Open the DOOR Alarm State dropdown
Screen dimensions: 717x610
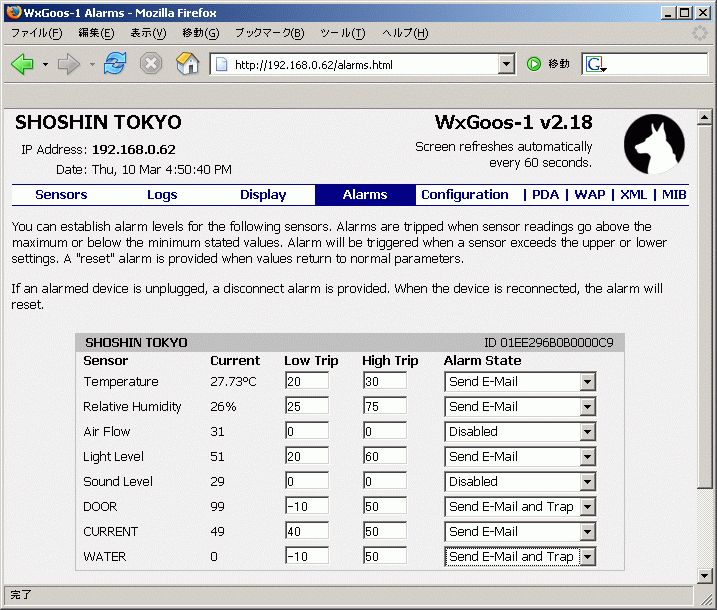click(520, 507)
